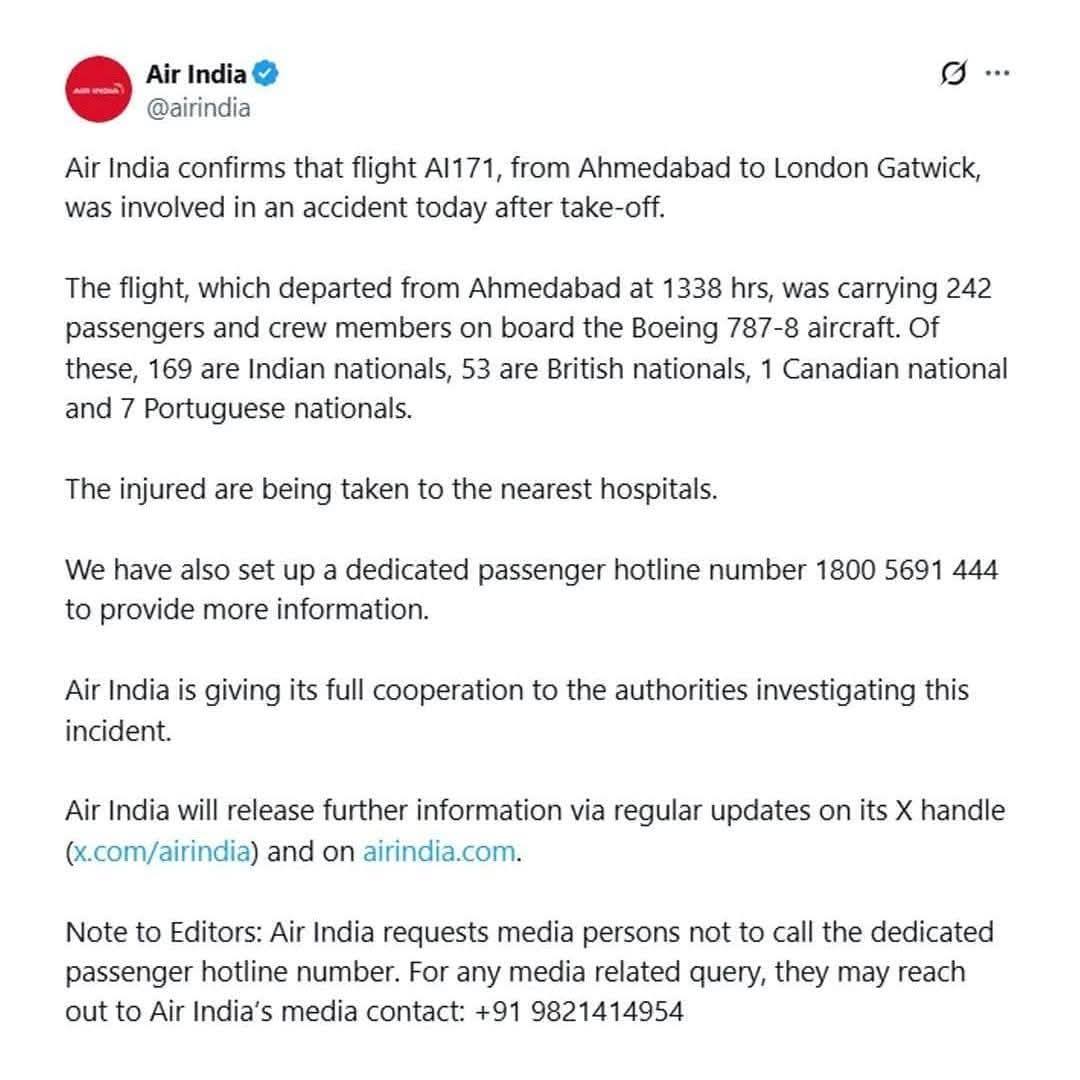
Task: Click the Air India profile avatar
Action: coord(98,90)
